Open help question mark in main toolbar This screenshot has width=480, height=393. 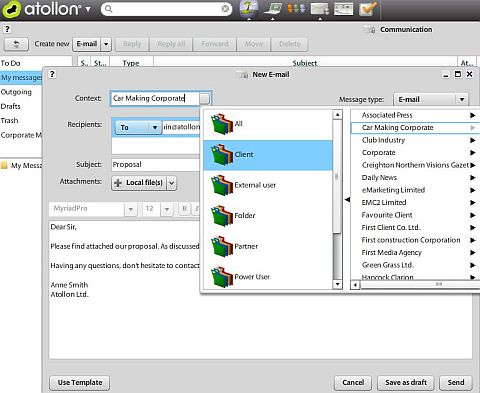point(7,29)
